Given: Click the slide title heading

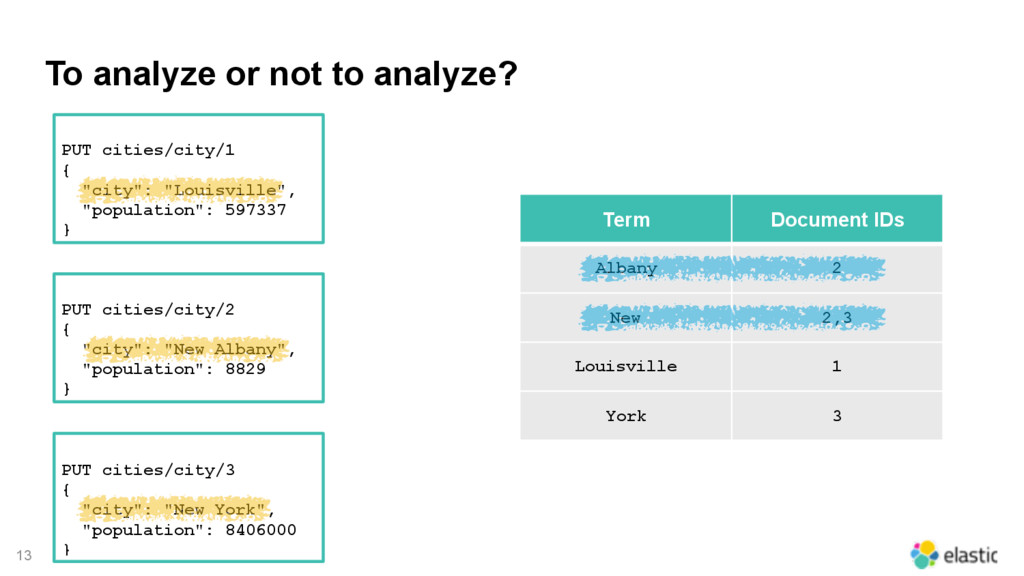Looking at the screenshot, I should tap(281, 73).
